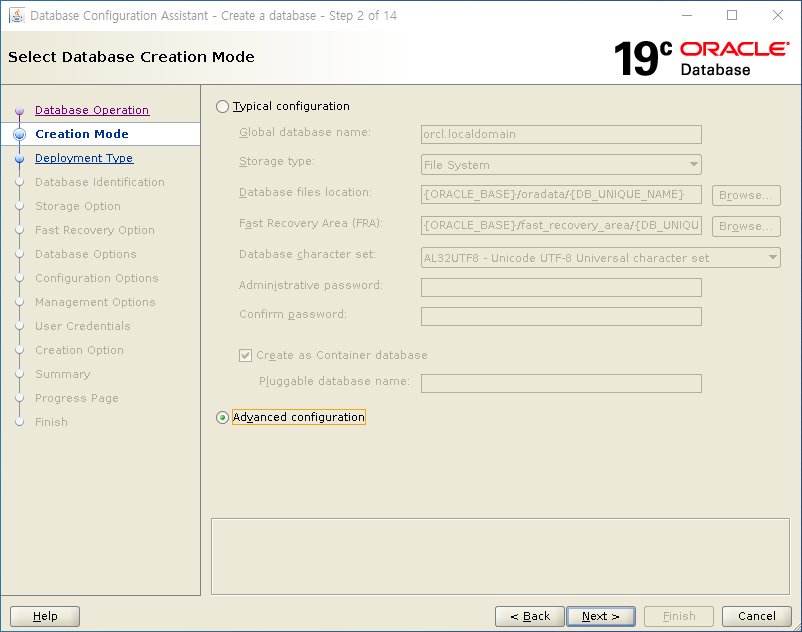Open the Database character set dropdown
The height and width of the screenshot is (632, 802).
600,258
